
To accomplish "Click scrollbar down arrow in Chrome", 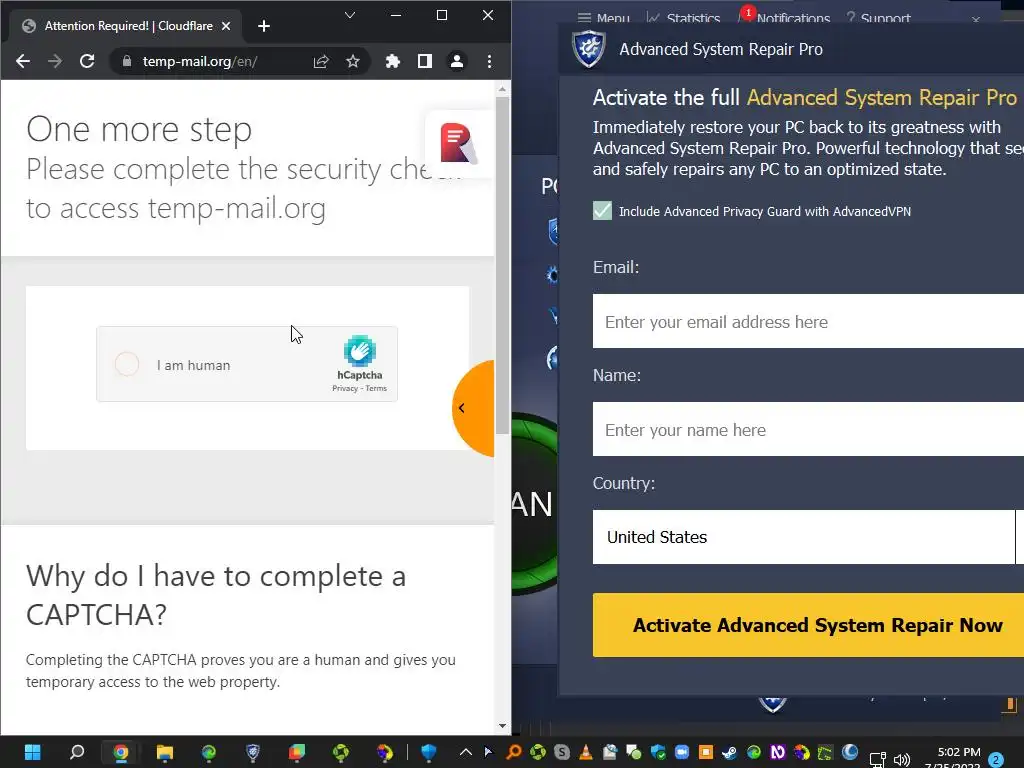I will pyautogui.click(x=502, y=726).
